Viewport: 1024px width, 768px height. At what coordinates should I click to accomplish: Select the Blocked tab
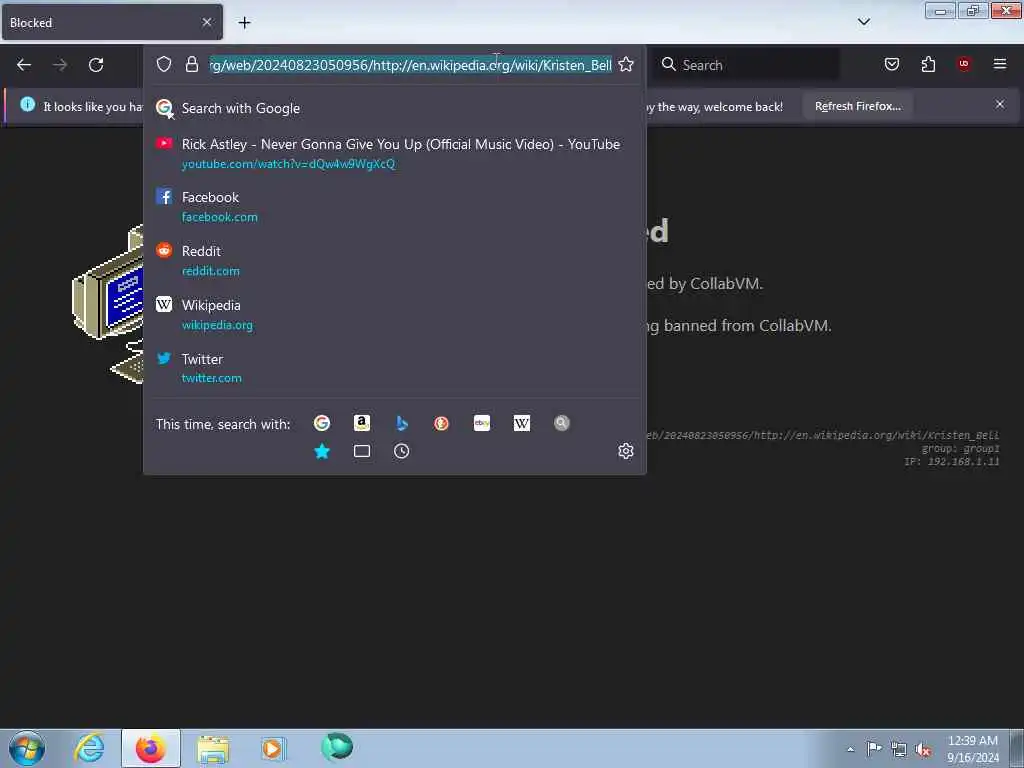coord(112,22)
